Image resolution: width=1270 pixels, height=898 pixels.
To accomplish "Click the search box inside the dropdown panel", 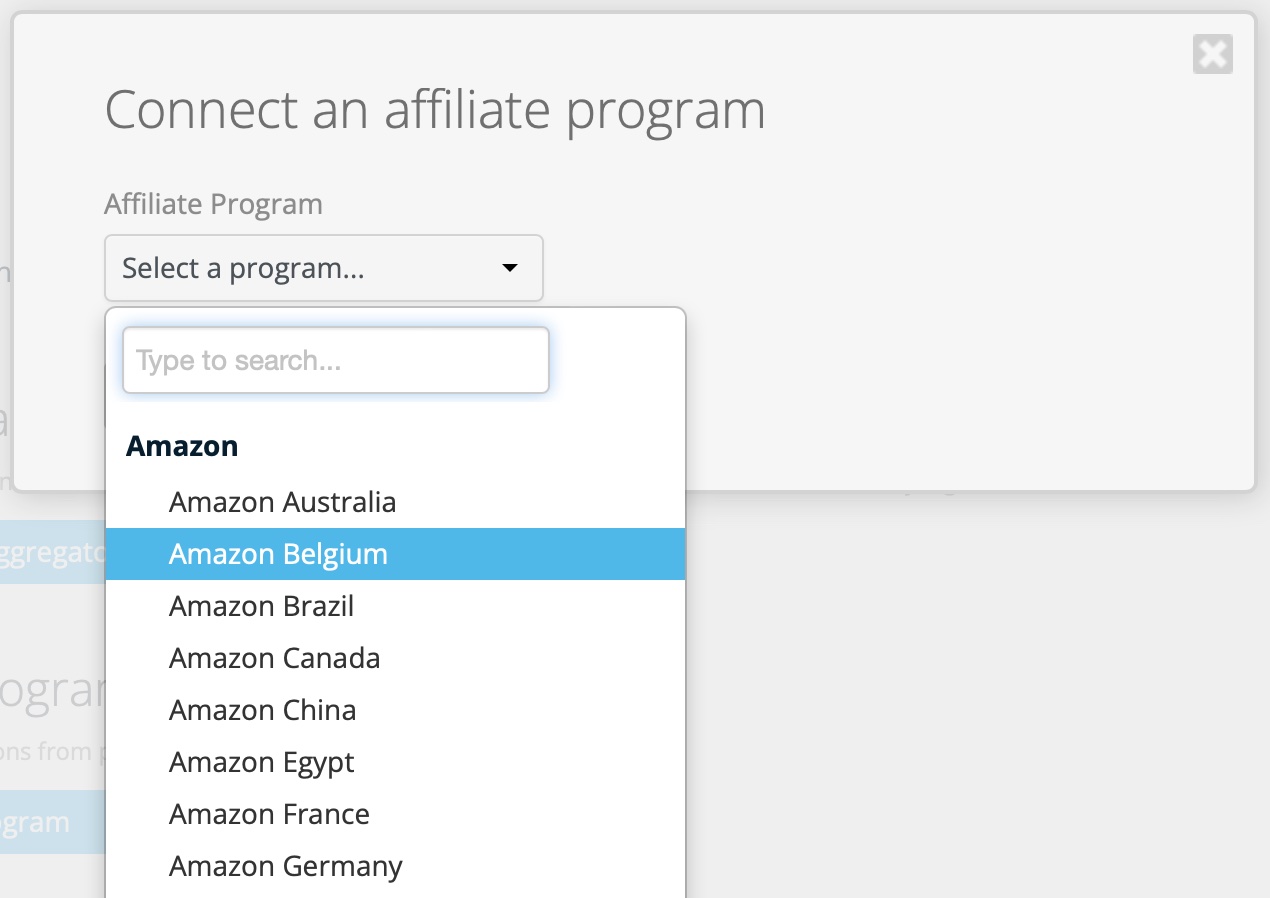I will coord(335,360).
